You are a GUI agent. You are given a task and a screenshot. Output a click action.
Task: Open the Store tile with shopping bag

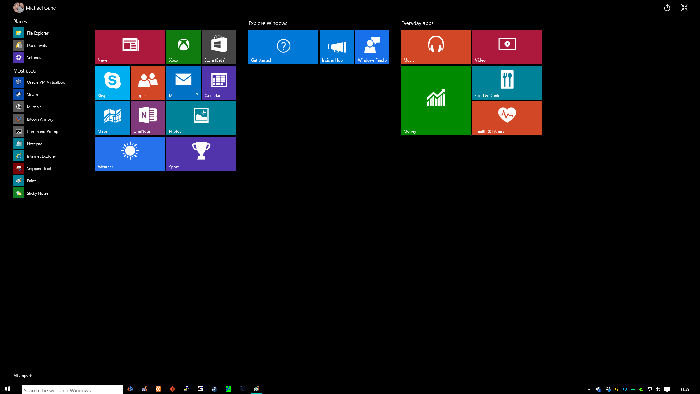click(x=219, y=47)
